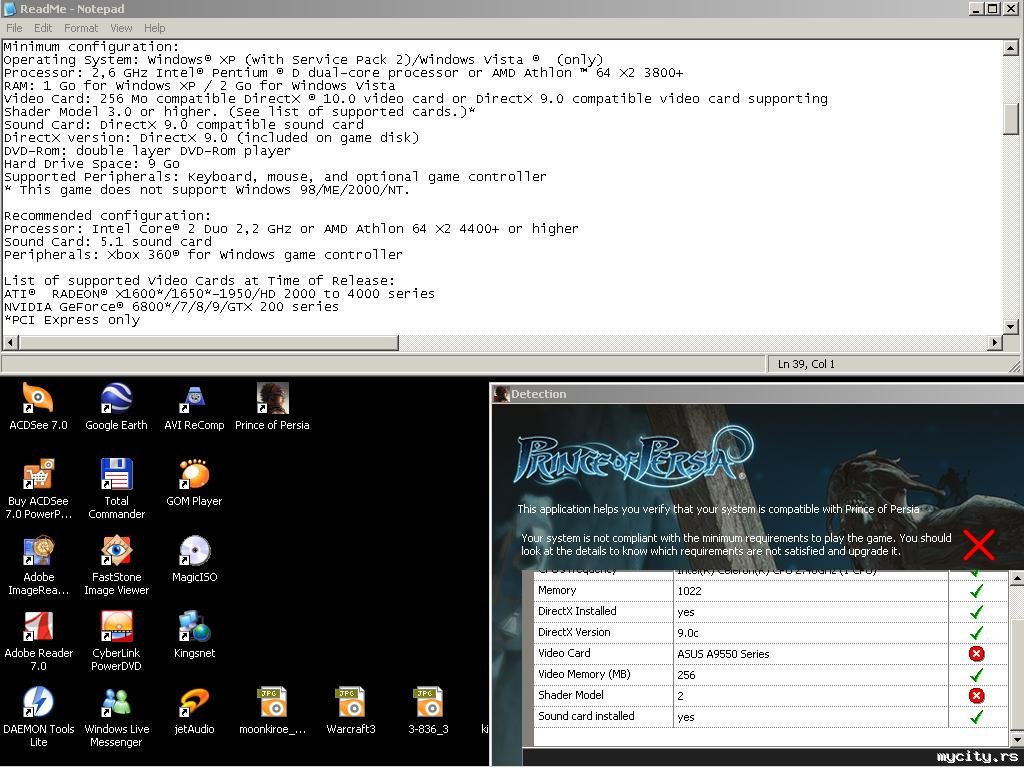Click the Video Card label cell
1024x768 pixels.
pos(603,654)
